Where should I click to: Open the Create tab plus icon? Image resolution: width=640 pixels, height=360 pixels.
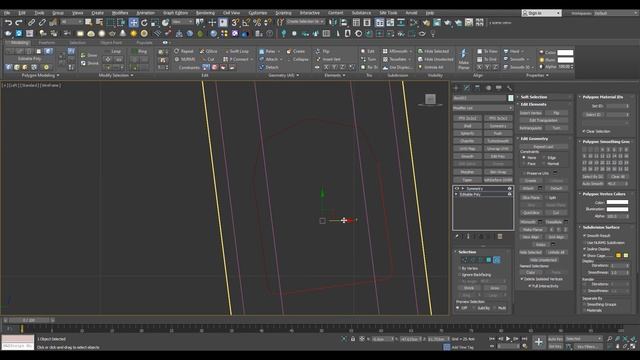[x=456, y=88]
